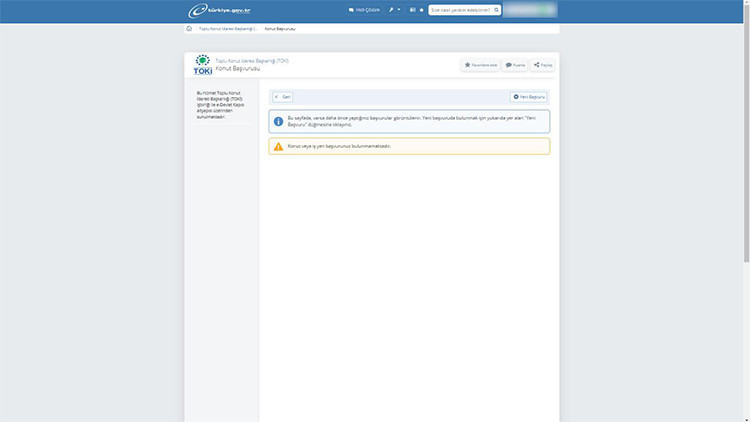This screenshot has height=422, width=750.
Task: Click the orange warning triangle icon
Action: click(278, 146)
